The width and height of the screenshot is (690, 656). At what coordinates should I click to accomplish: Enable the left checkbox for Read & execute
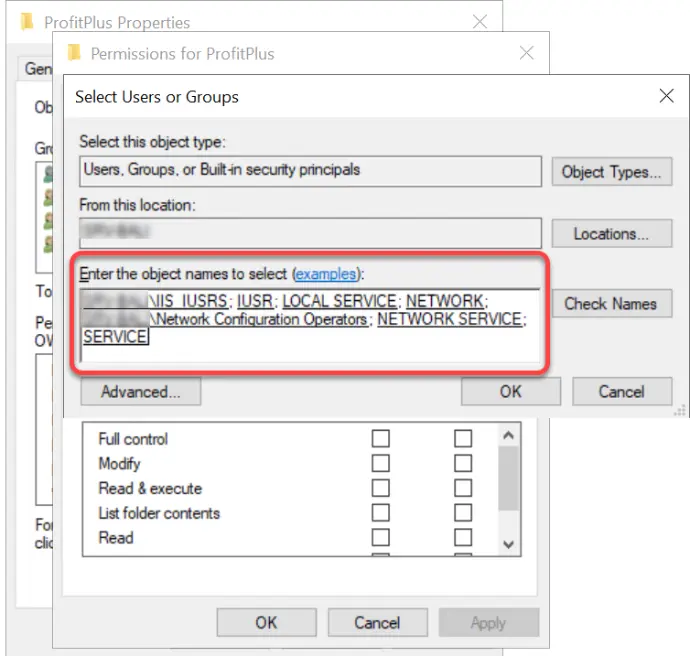tap(381, 489)
